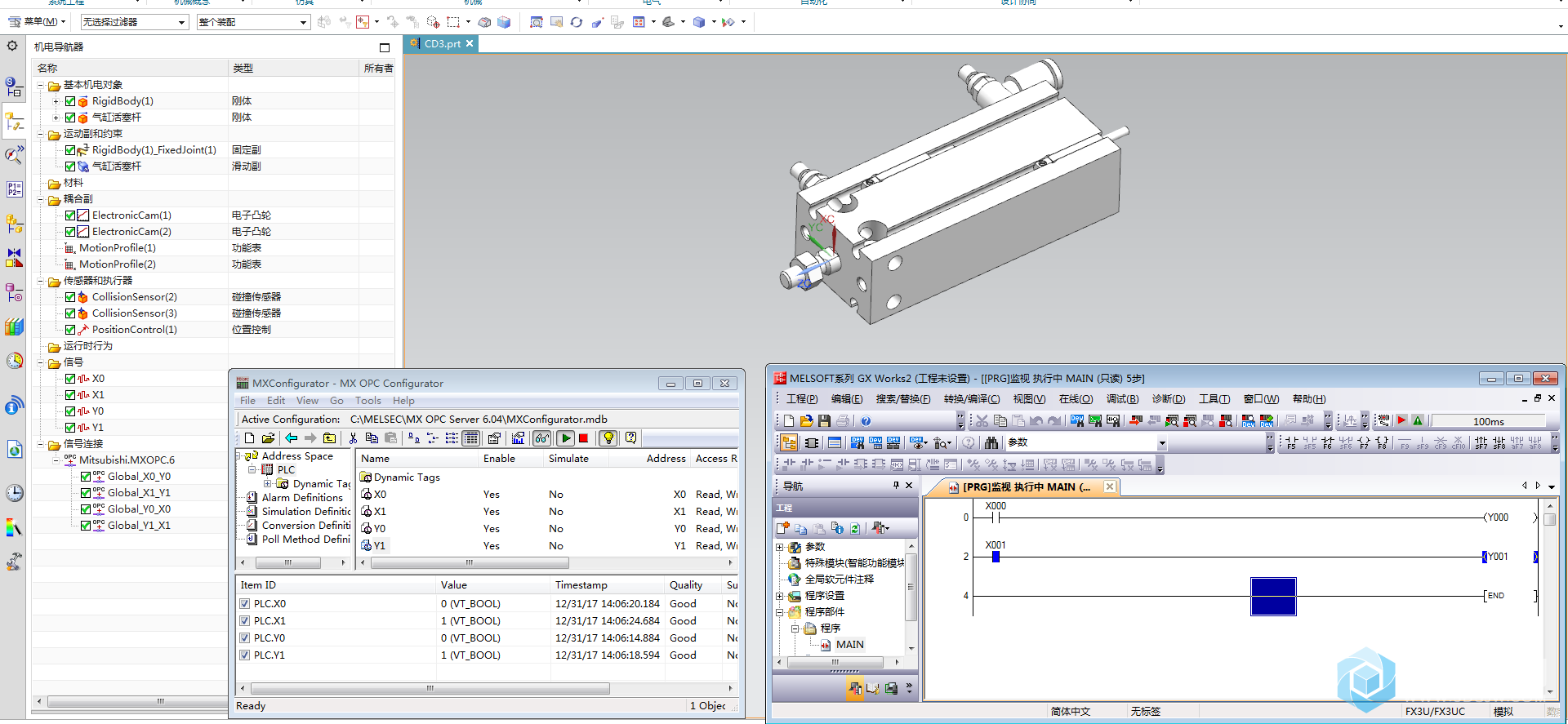Maximize 机电导航器 panel square button
Image resolution: width=1568 pixels, height=724 pixels.
point(385,47)
